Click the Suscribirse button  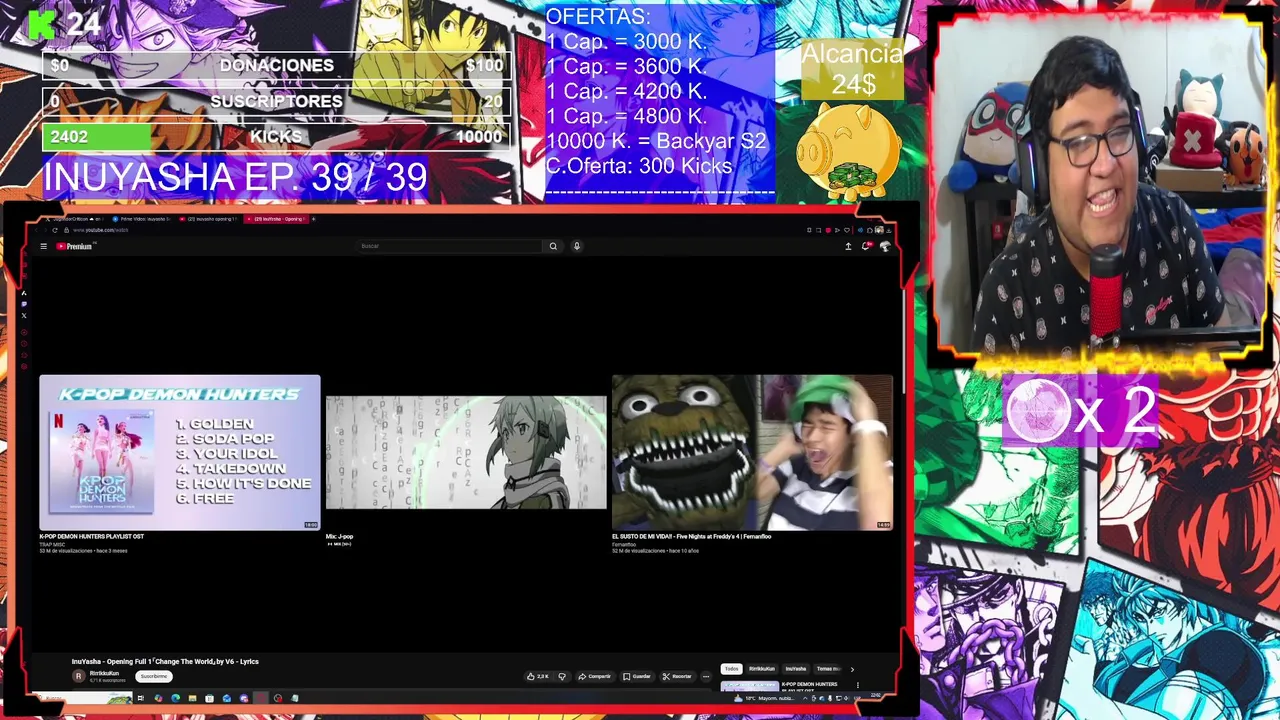point(154,676)
